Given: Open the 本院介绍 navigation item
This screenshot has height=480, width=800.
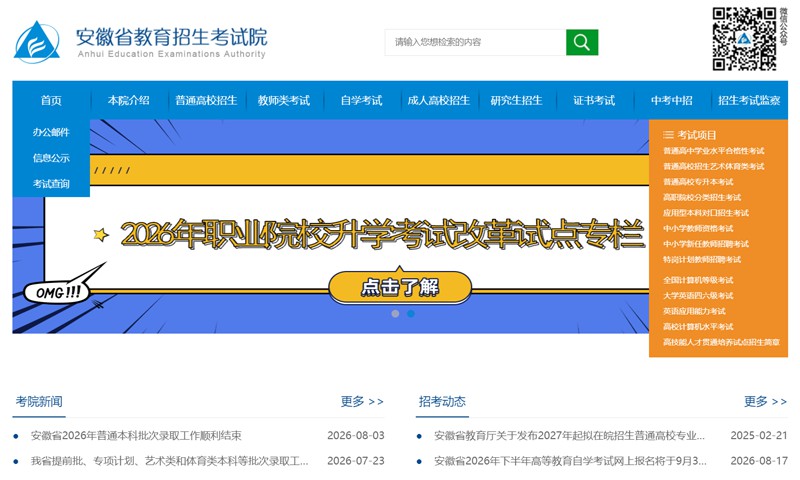Looking at the screenshot, I should point(129,100).
